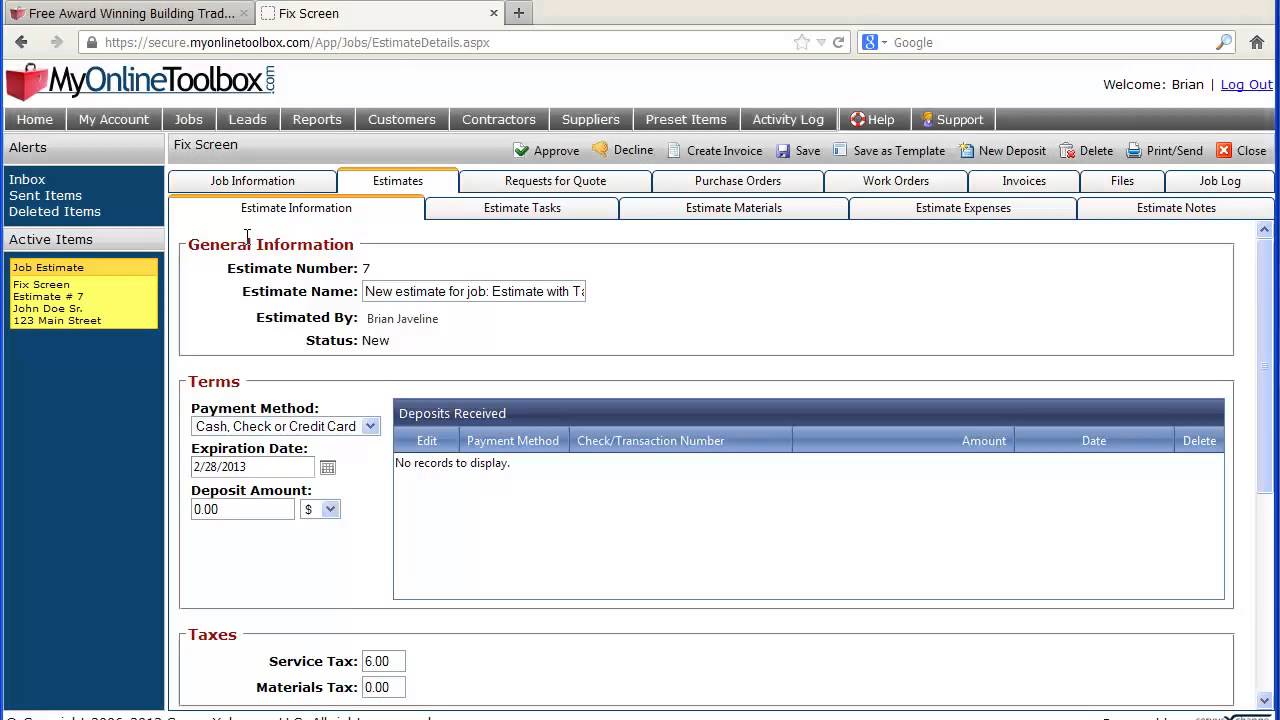1280x720 pixels.
Task: Open the Customers menu
Action: point(402,119)
